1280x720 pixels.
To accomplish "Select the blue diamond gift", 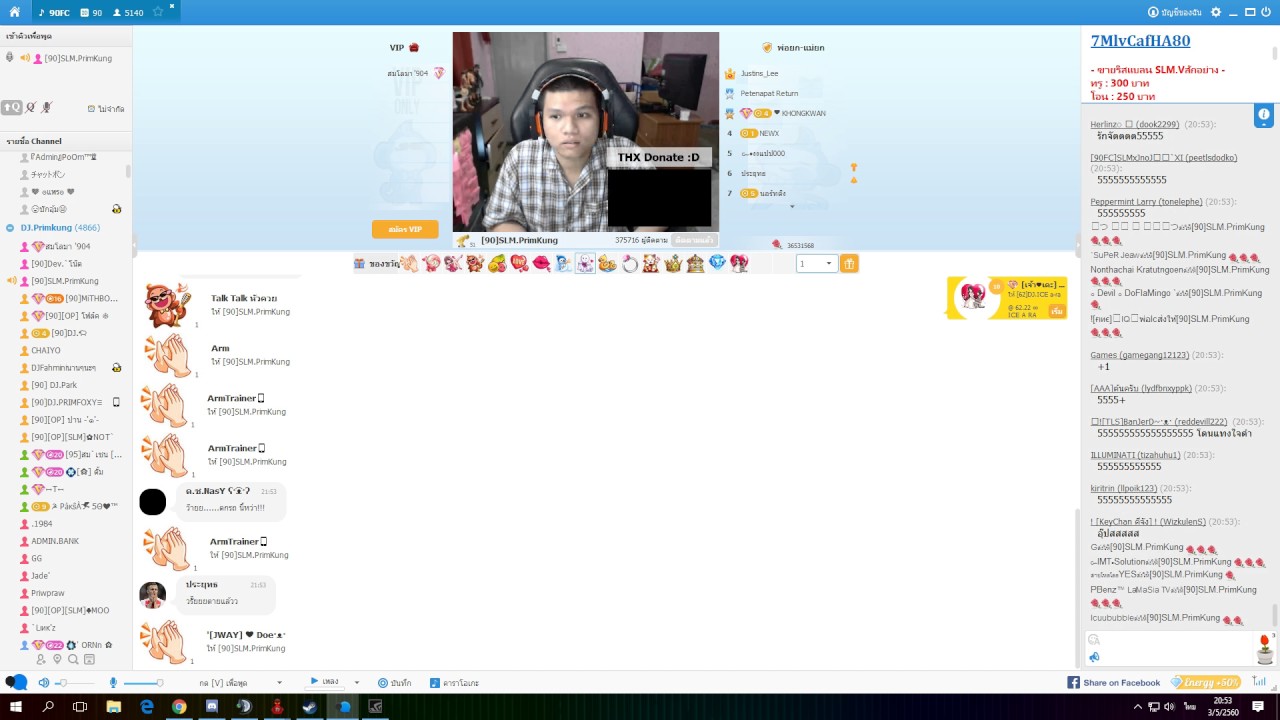I will (x=717, y=263).
